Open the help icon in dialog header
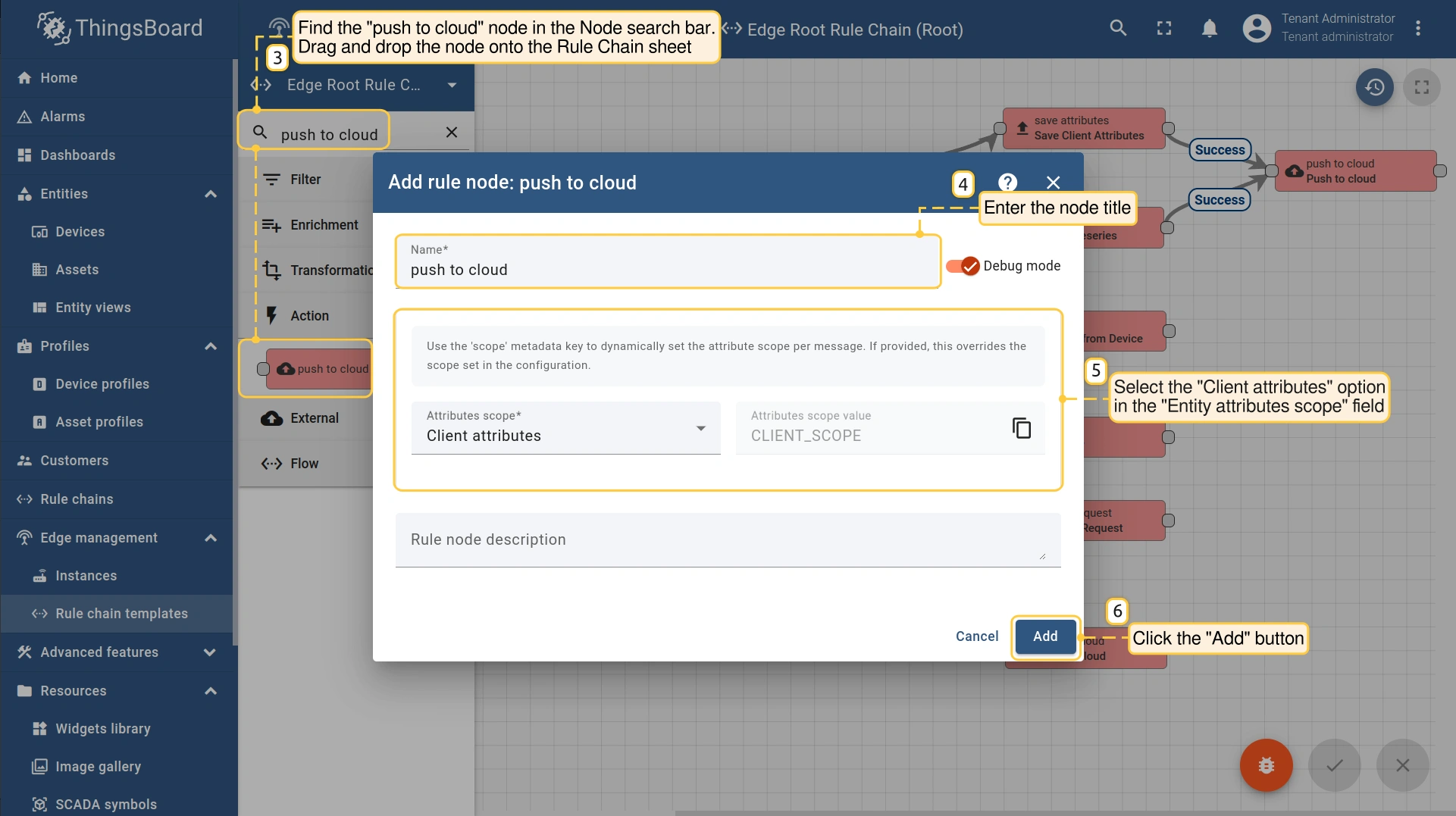1456x816 pixels. click(1007, 183)
